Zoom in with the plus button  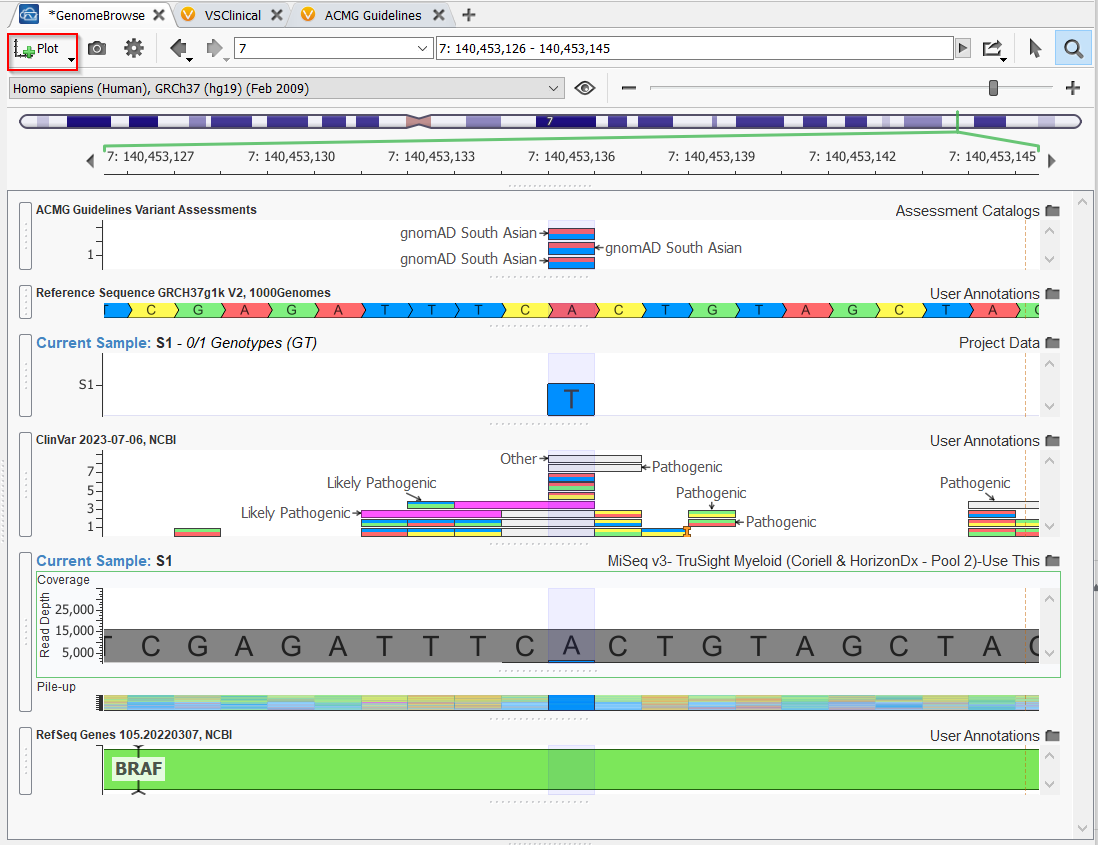coord(1072,88)
